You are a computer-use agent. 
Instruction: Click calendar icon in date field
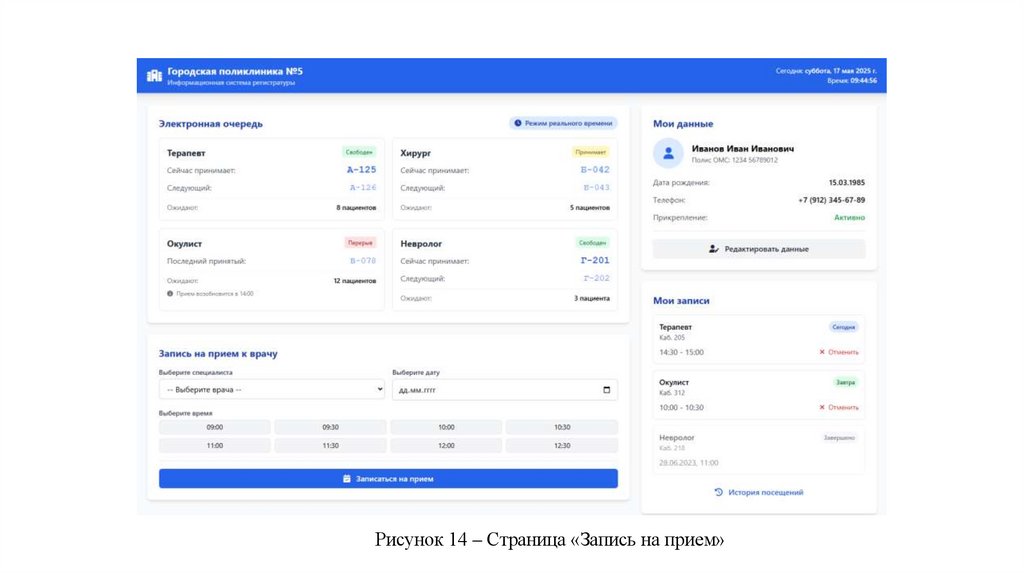click(607, 390)
